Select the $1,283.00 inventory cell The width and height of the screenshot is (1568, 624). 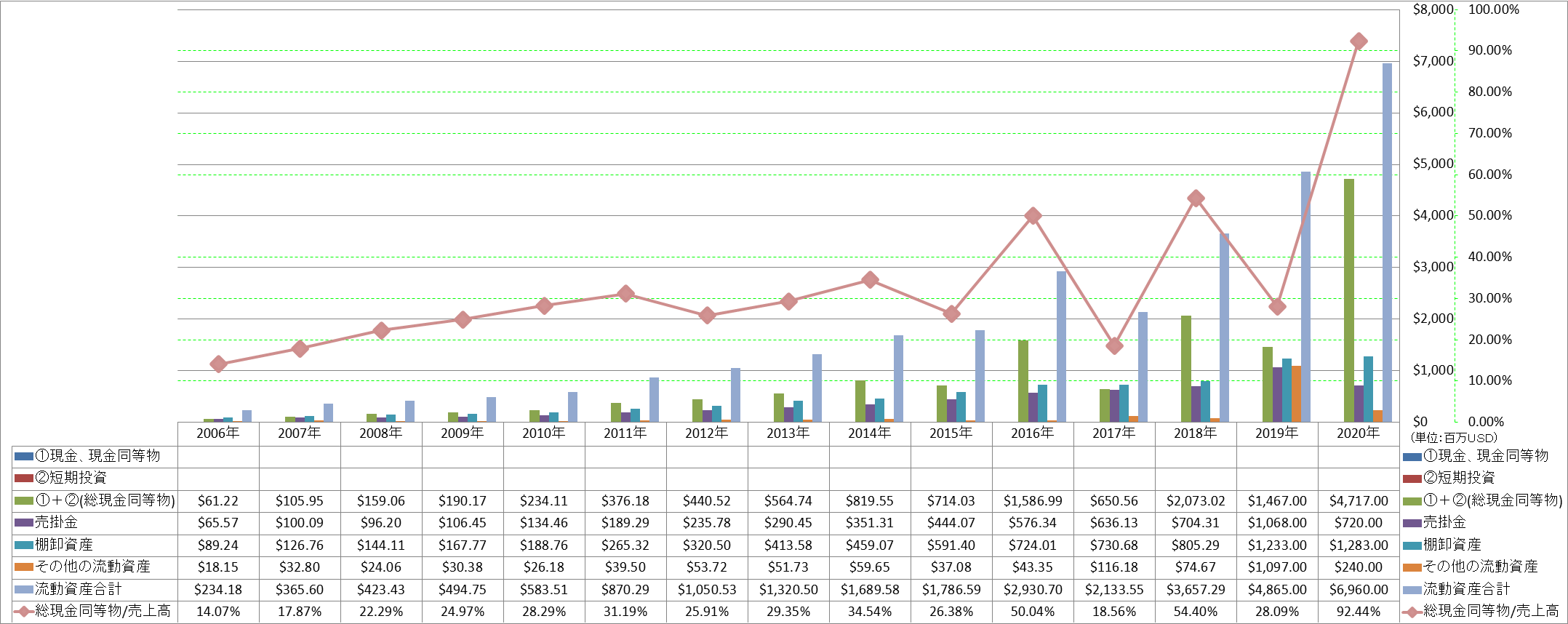[x=1359, y=545]
